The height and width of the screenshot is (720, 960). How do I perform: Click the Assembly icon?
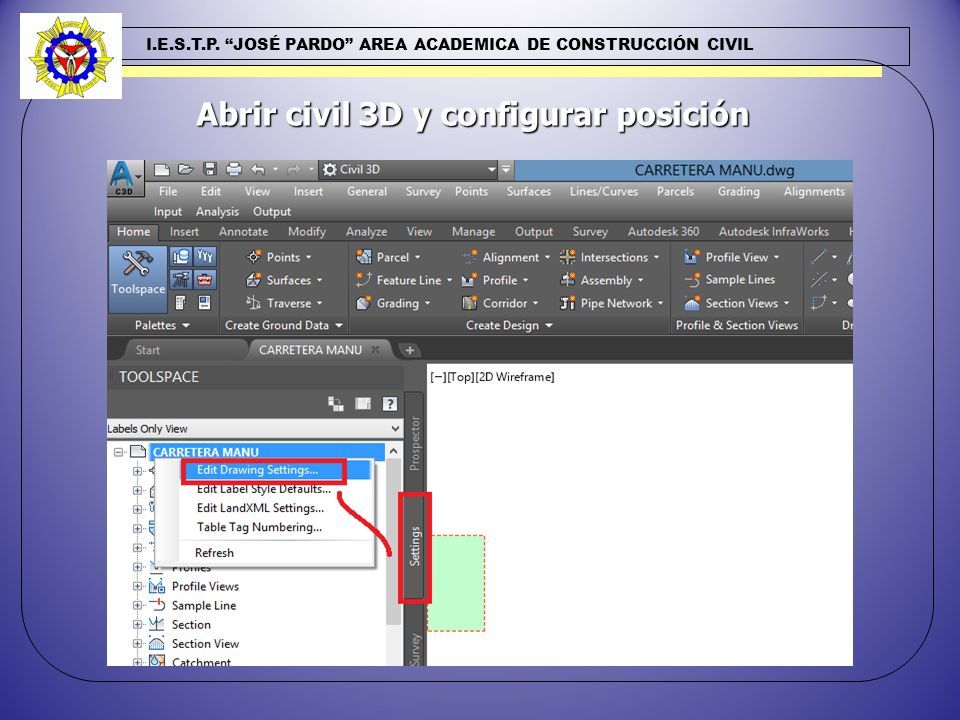click(568, 280)
